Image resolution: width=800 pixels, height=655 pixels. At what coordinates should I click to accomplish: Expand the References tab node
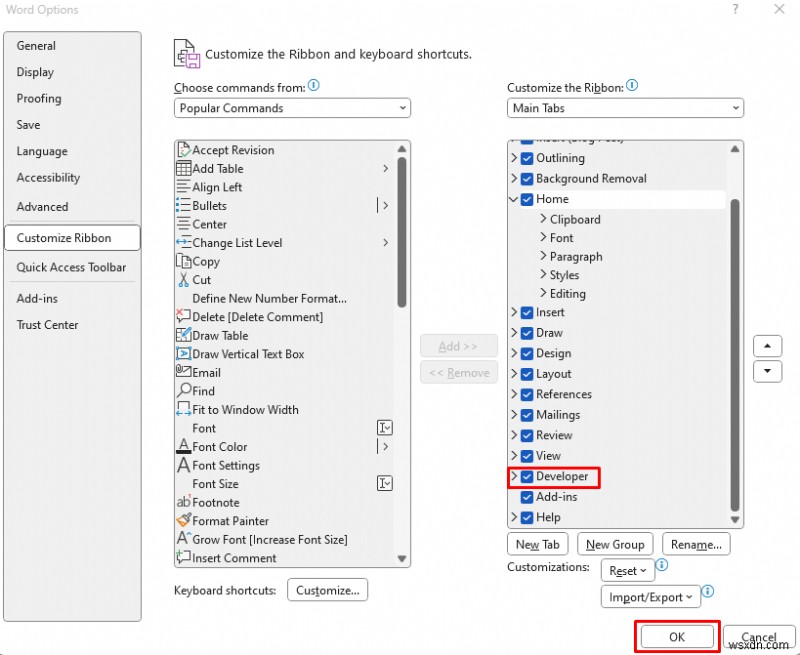point(514,394)
